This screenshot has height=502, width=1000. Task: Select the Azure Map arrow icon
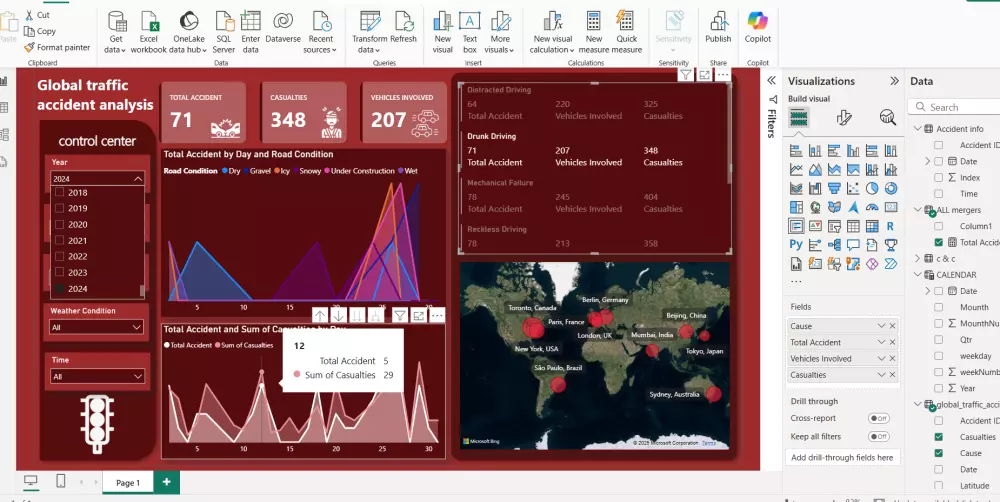853,207
